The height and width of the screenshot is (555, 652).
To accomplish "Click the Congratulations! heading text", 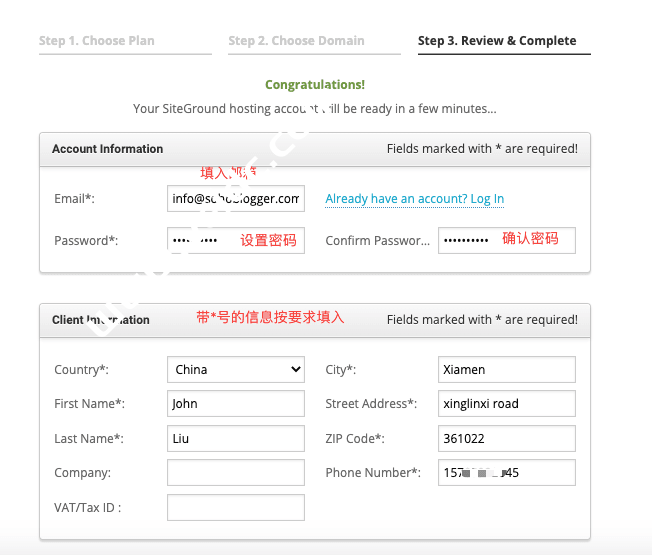I will (315, 85).
